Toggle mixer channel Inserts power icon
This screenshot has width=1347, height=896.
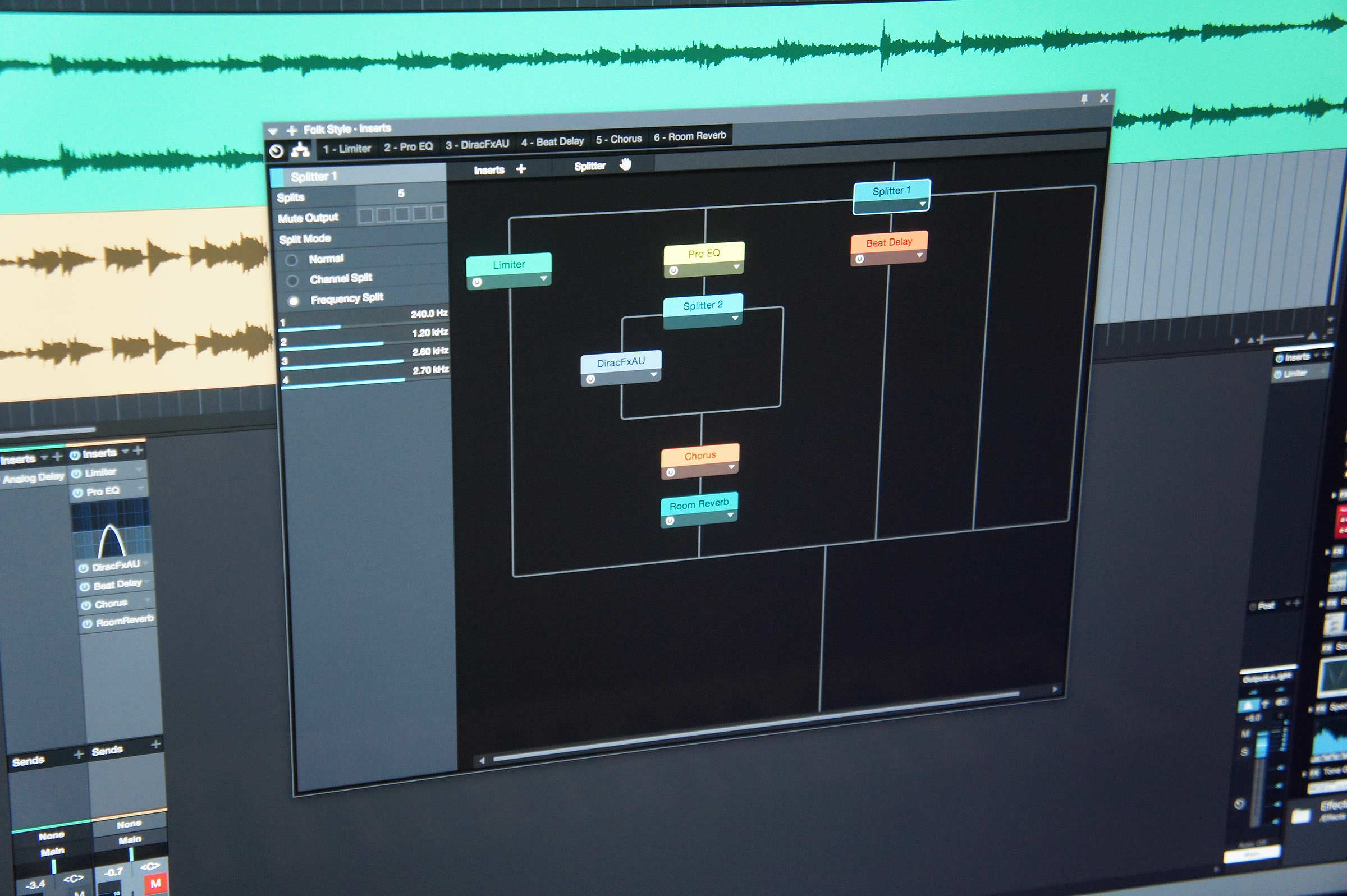(74, 456)
